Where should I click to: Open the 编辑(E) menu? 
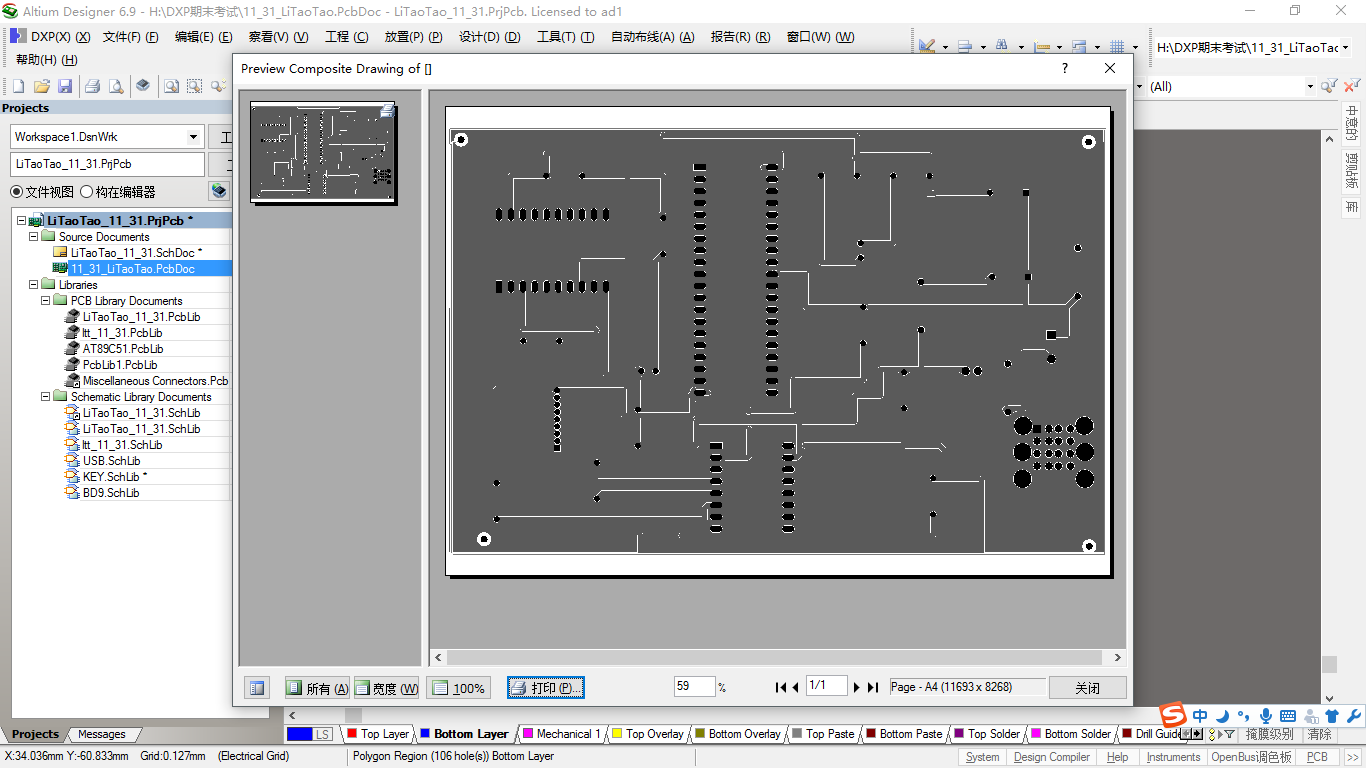(203, 37)
